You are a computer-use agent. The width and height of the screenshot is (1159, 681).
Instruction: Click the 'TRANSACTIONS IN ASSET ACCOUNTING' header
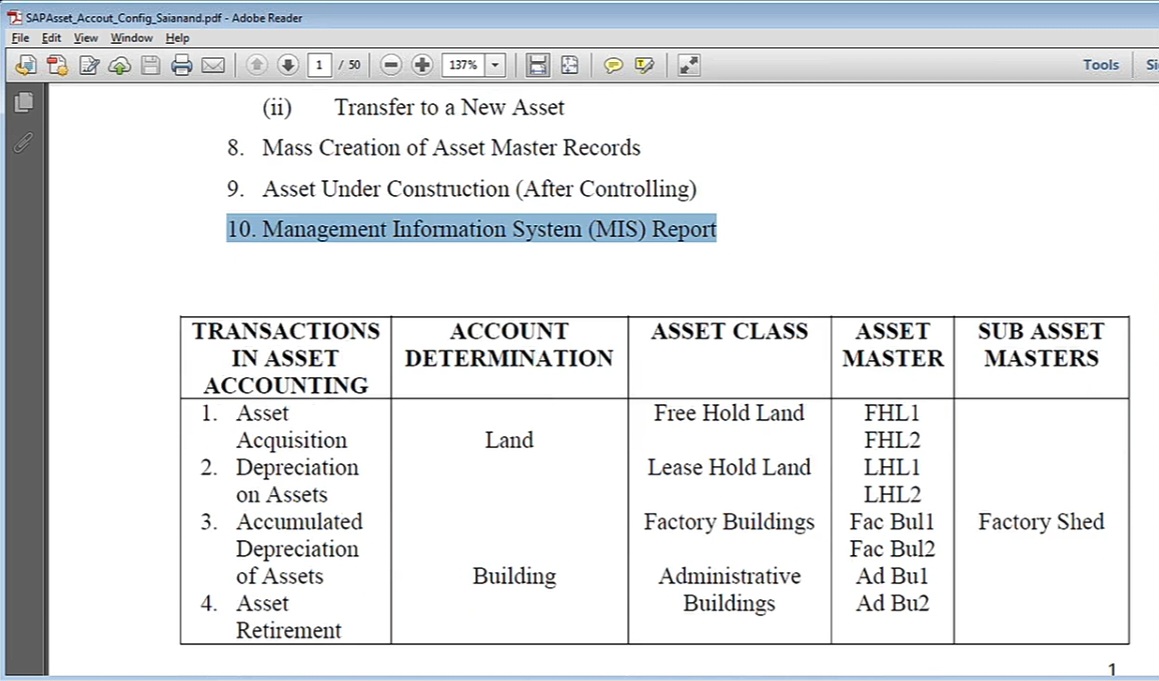tap(285, 358)
